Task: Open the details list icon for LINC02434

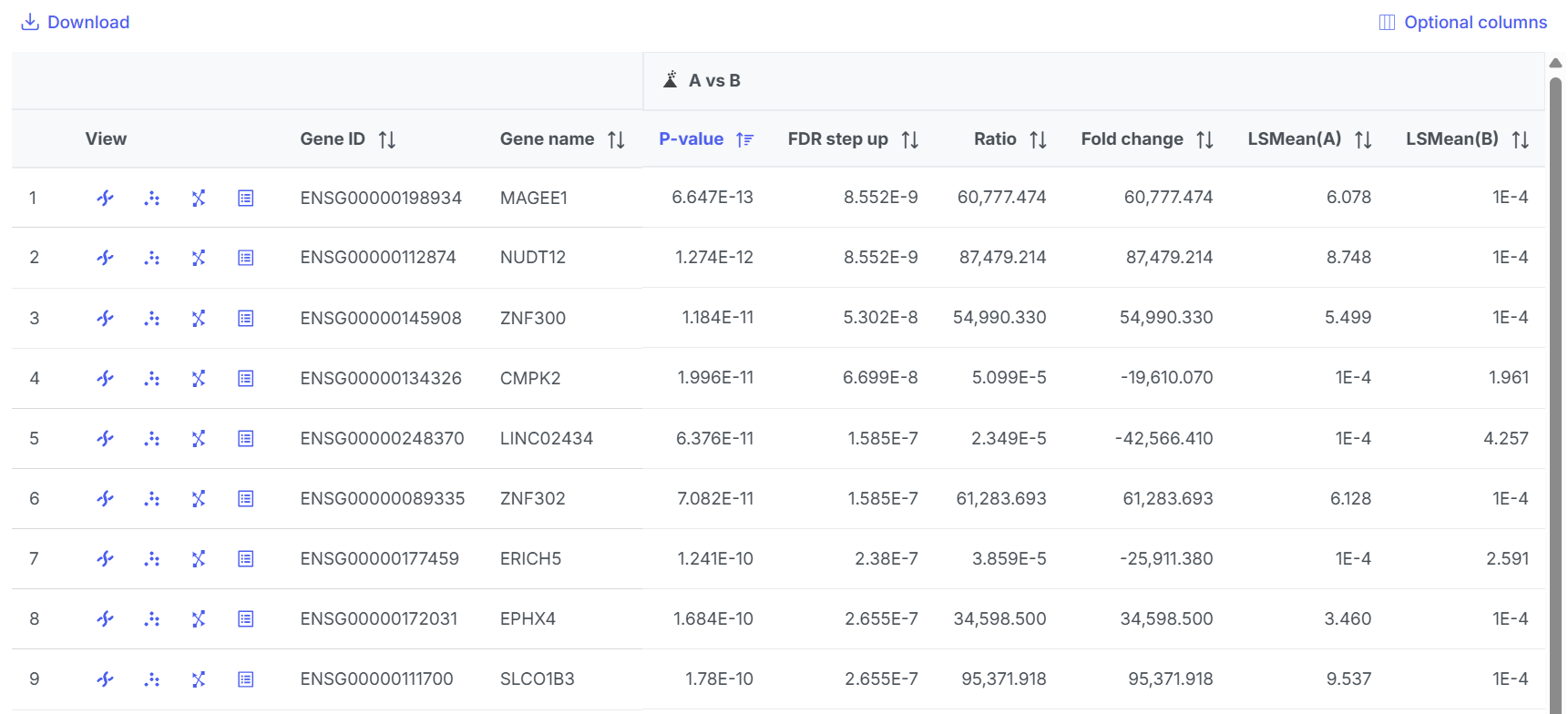Action: [245, 438]
